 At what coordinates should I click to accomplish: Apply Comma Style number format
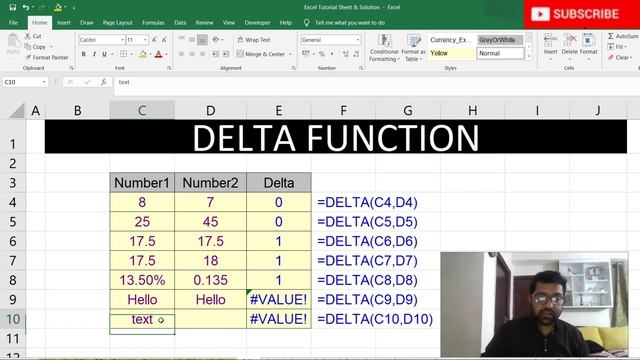pos(332,54)
